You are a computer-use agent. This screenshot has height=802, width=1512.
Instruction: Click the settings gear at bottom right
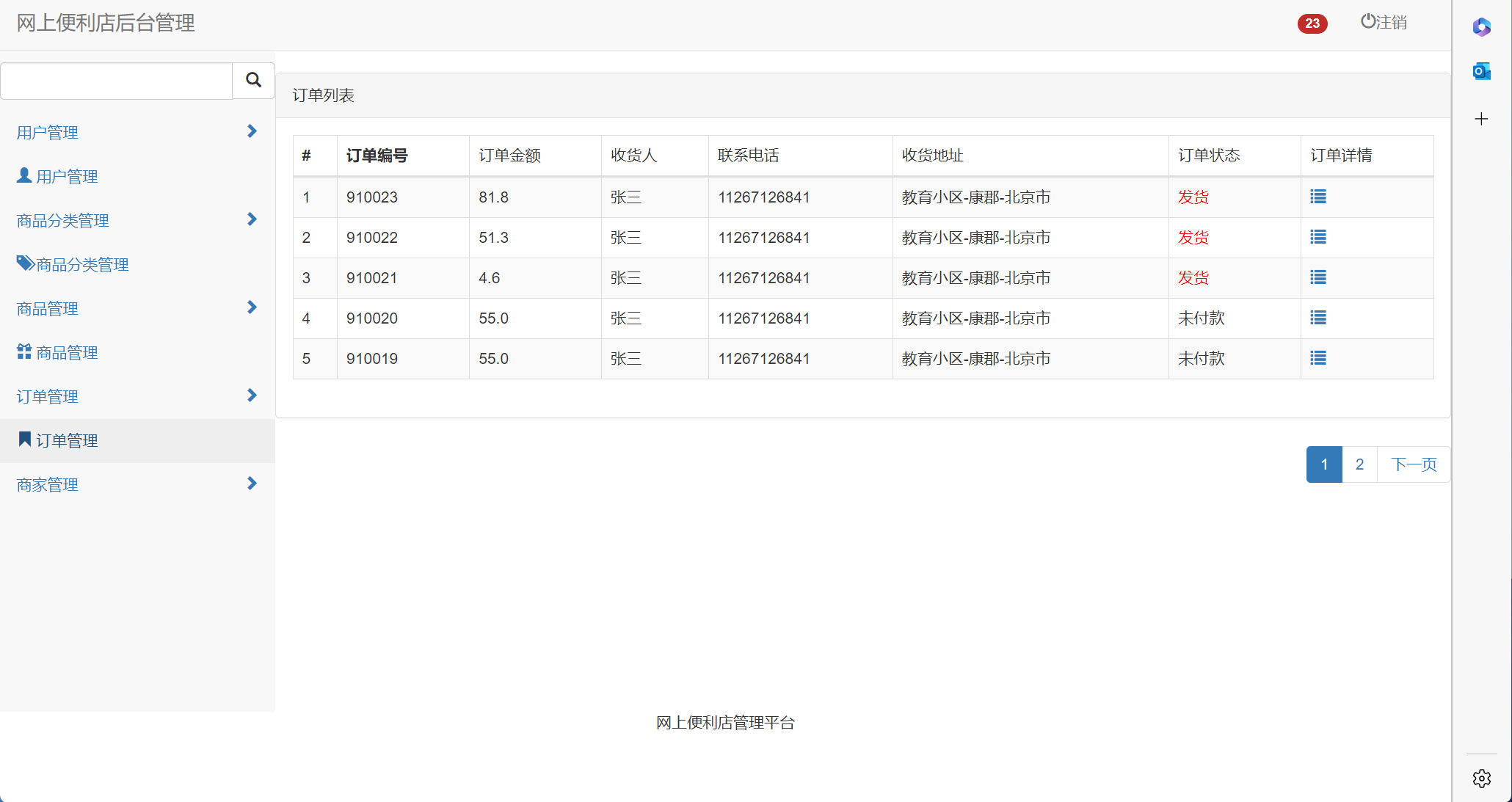tap(1481, 779)
